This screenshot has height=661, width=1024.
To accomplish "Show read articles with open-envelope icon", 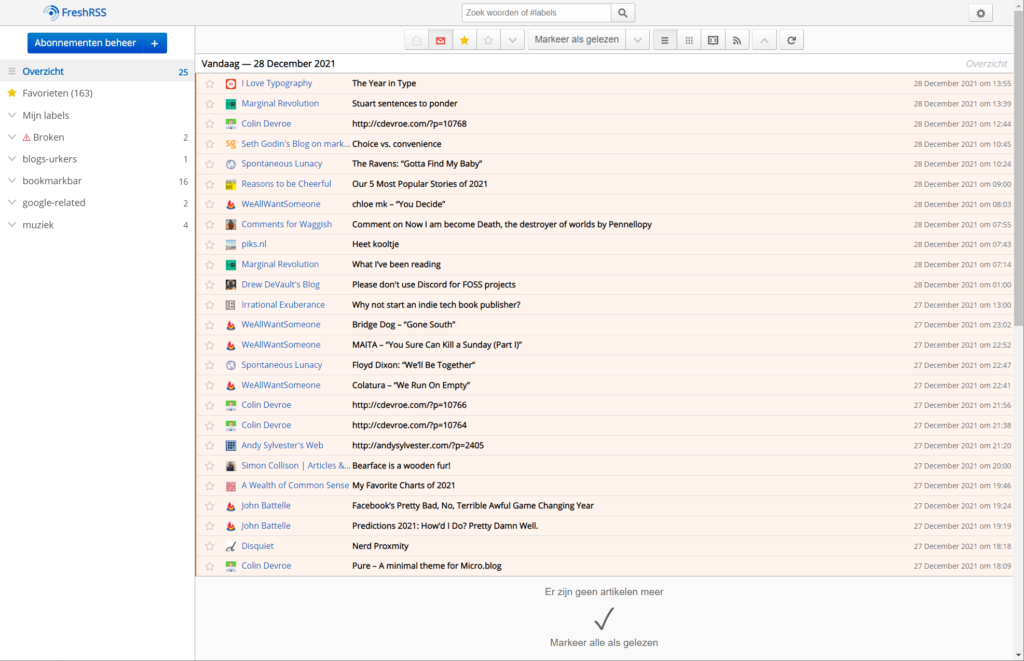I will 416,40.
